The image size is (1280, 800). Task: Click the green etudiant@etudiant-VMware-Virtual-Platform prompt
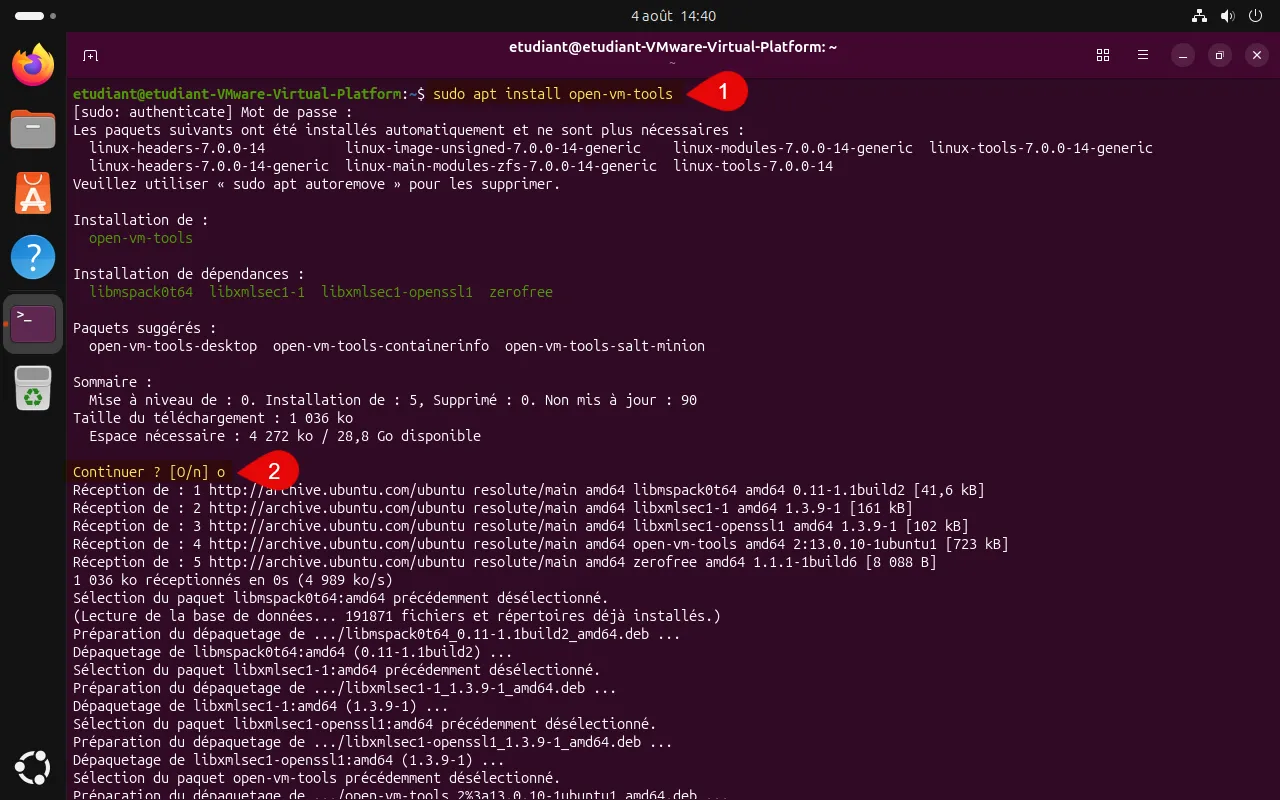[x=237, y=94]
